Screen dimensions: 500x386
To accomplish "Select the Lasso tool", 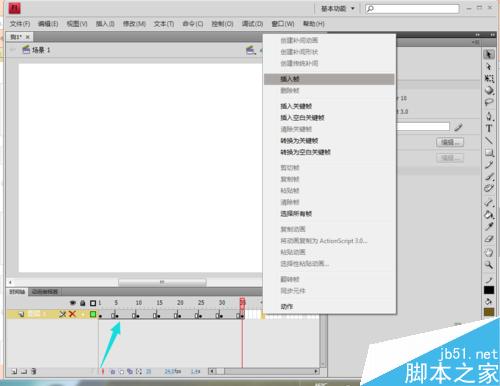I will pos(489,102).
